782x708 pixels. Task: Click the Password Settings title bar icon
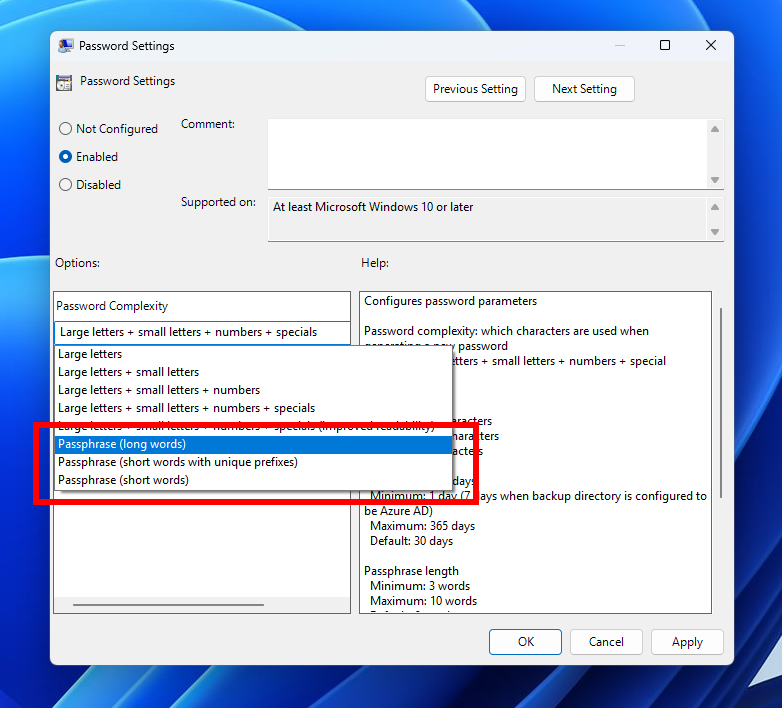pyautogui.click(x=66, y=46)
